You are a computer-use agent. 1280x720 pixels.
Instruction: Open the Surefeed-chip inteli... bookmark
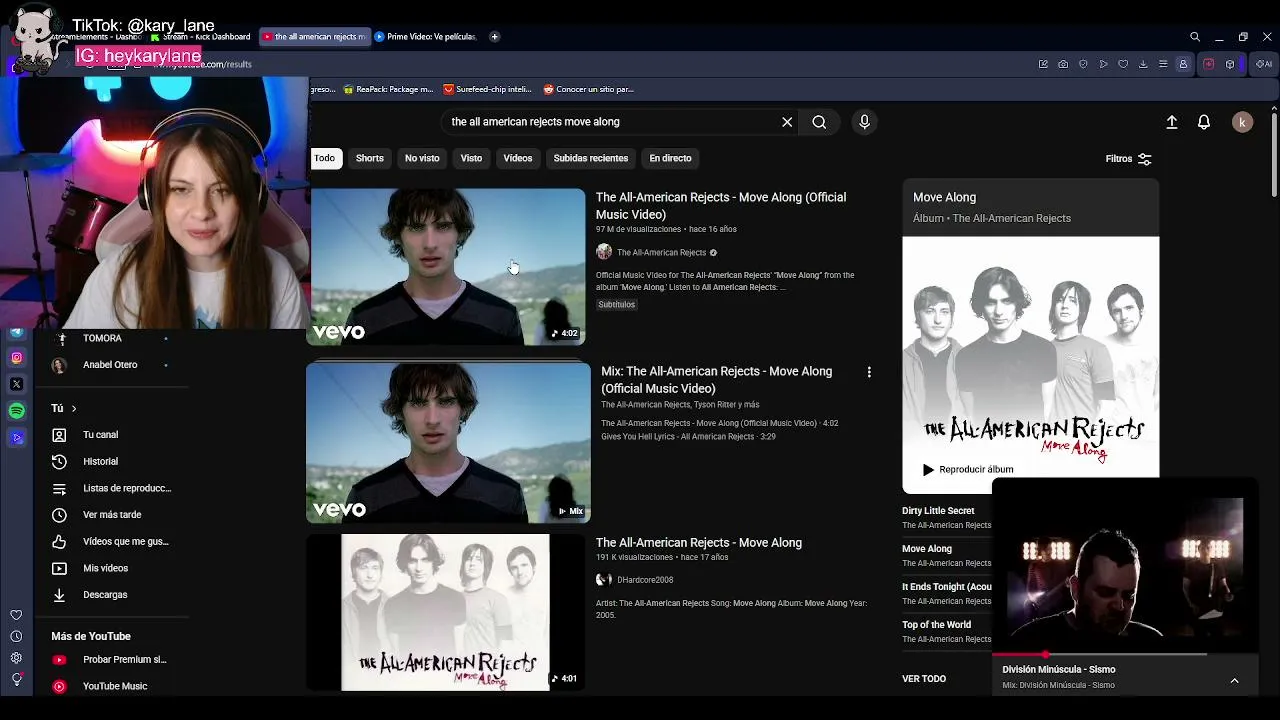pyautogui.click(x=488, y=89)
